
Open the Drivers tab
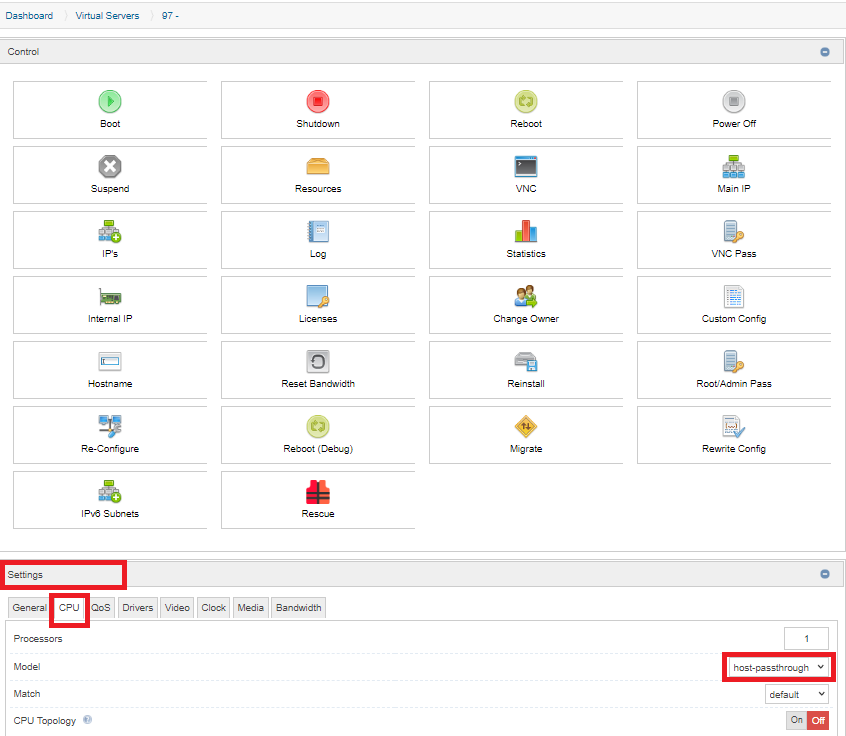coord(138,608)
